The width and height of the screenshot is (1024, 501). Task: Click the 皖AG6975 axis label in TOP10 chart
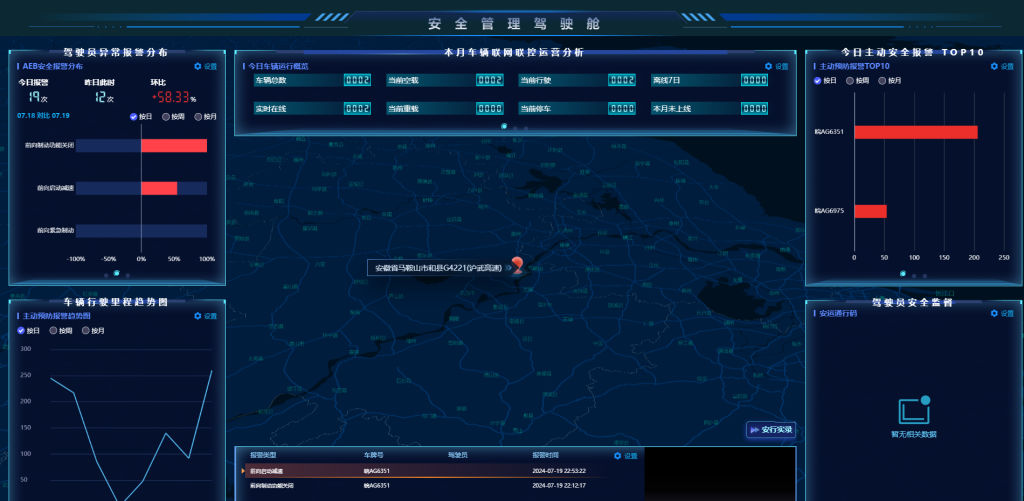[x=829, y=211]
